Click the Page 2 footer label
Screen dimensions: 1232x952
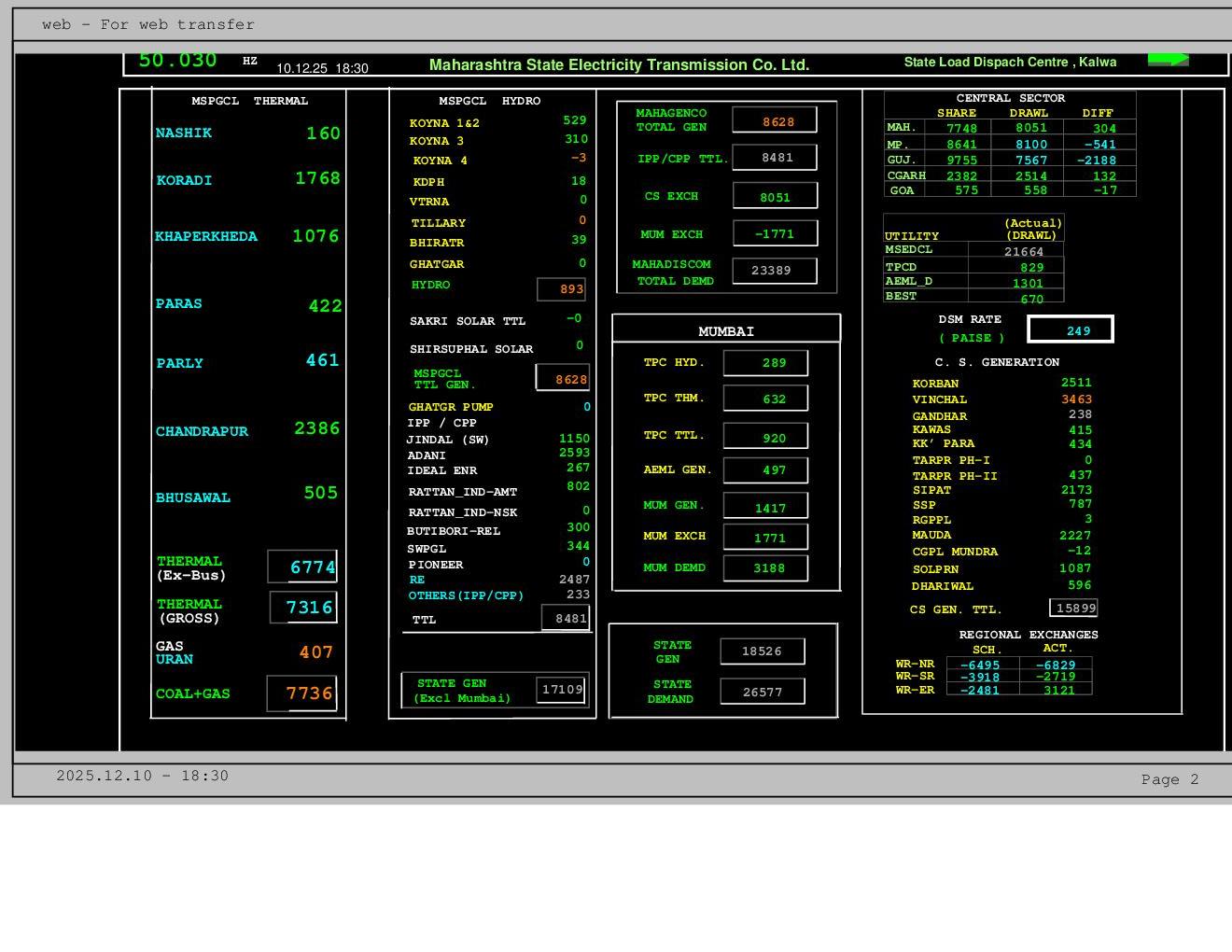point(1169,779)
